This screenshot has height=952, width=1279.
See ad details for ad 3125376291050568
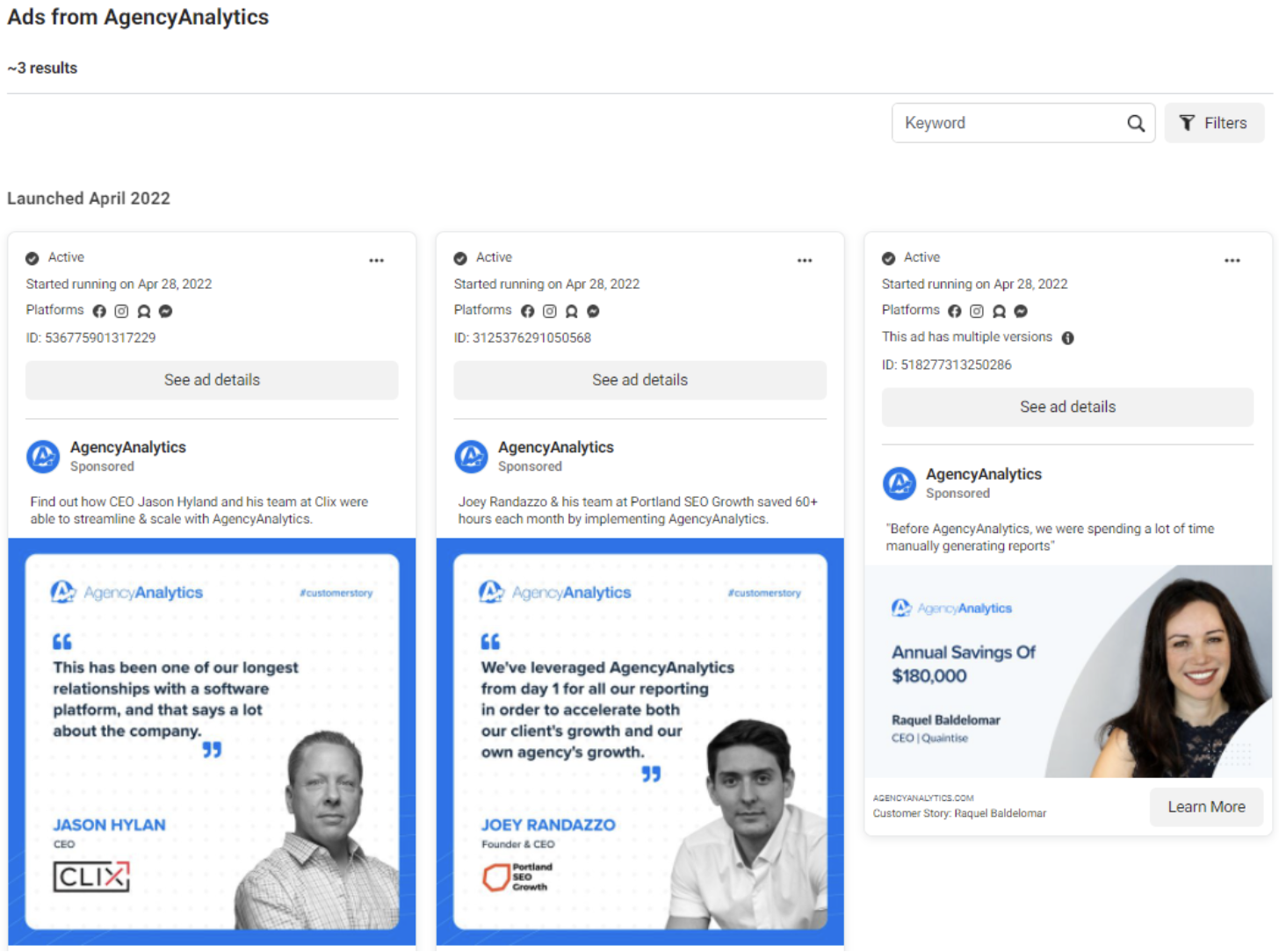pos(639,380)
